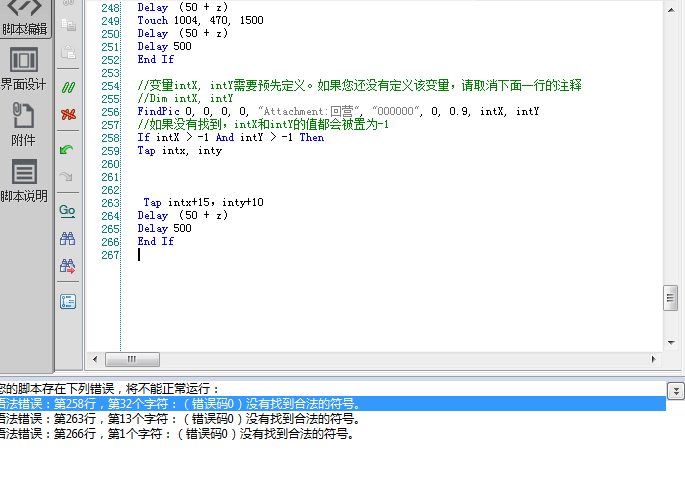The width and height of the screenshot is (685, 504).
Task: Click the binoculars find icon
Action: tap(68, 239)
